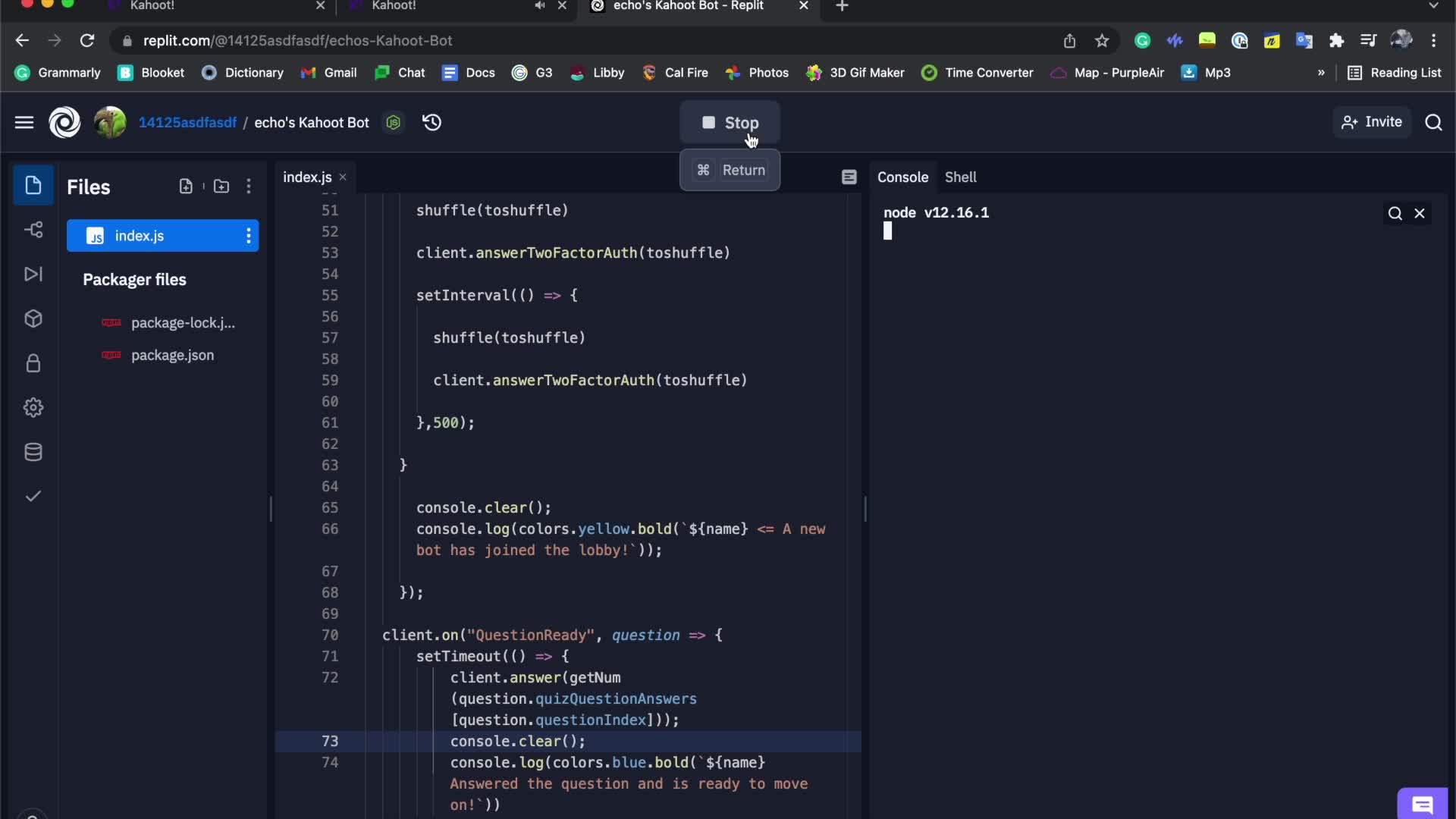Mute the second Kahoot tab audio
Viewport: 1456px width, 819px height.
pos(539,6)
